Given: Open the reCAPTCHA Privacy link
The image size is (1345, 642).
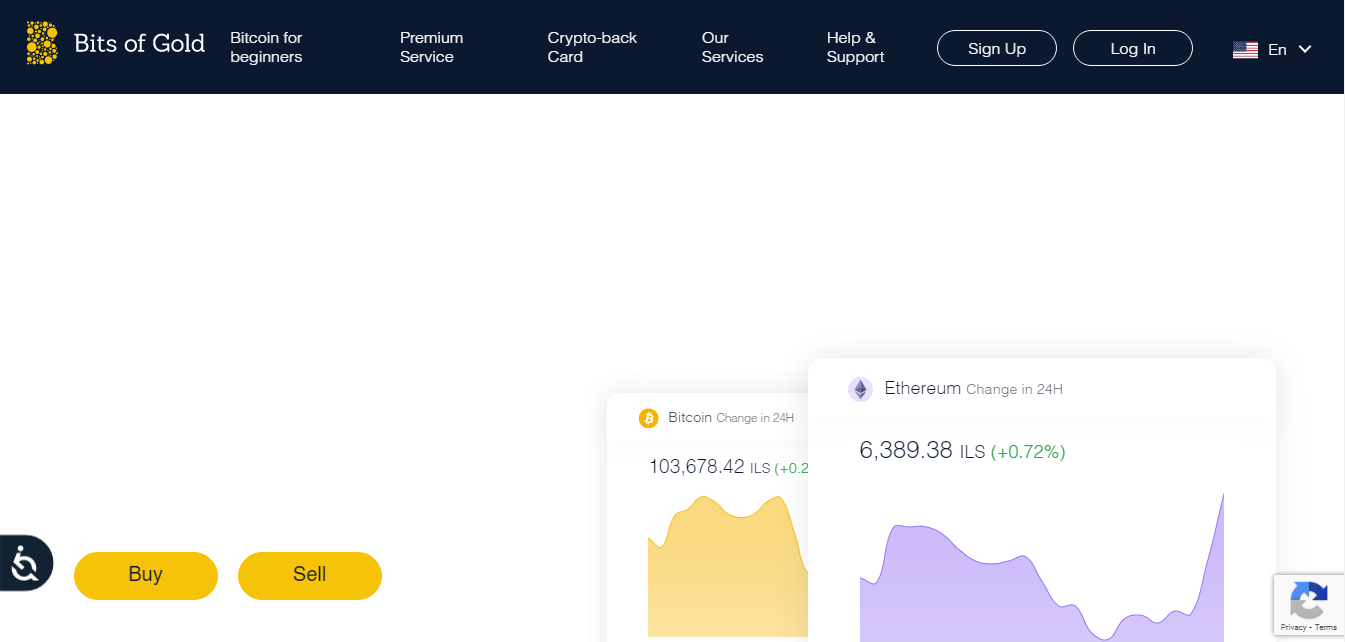Looking at the screenshot, I should (x=1293, y=628).
